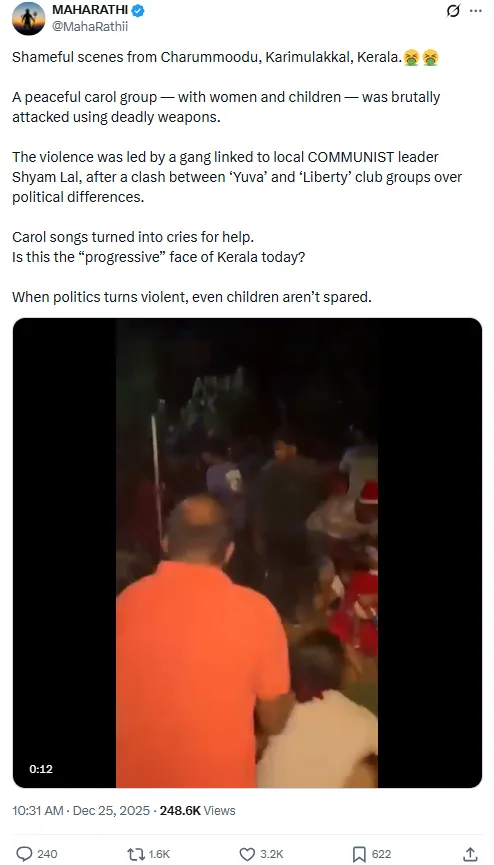Image resolution: width=494 pixels, height=865 pixels.
Task: Repost this tweet via retweet icon
Action: 135,854
